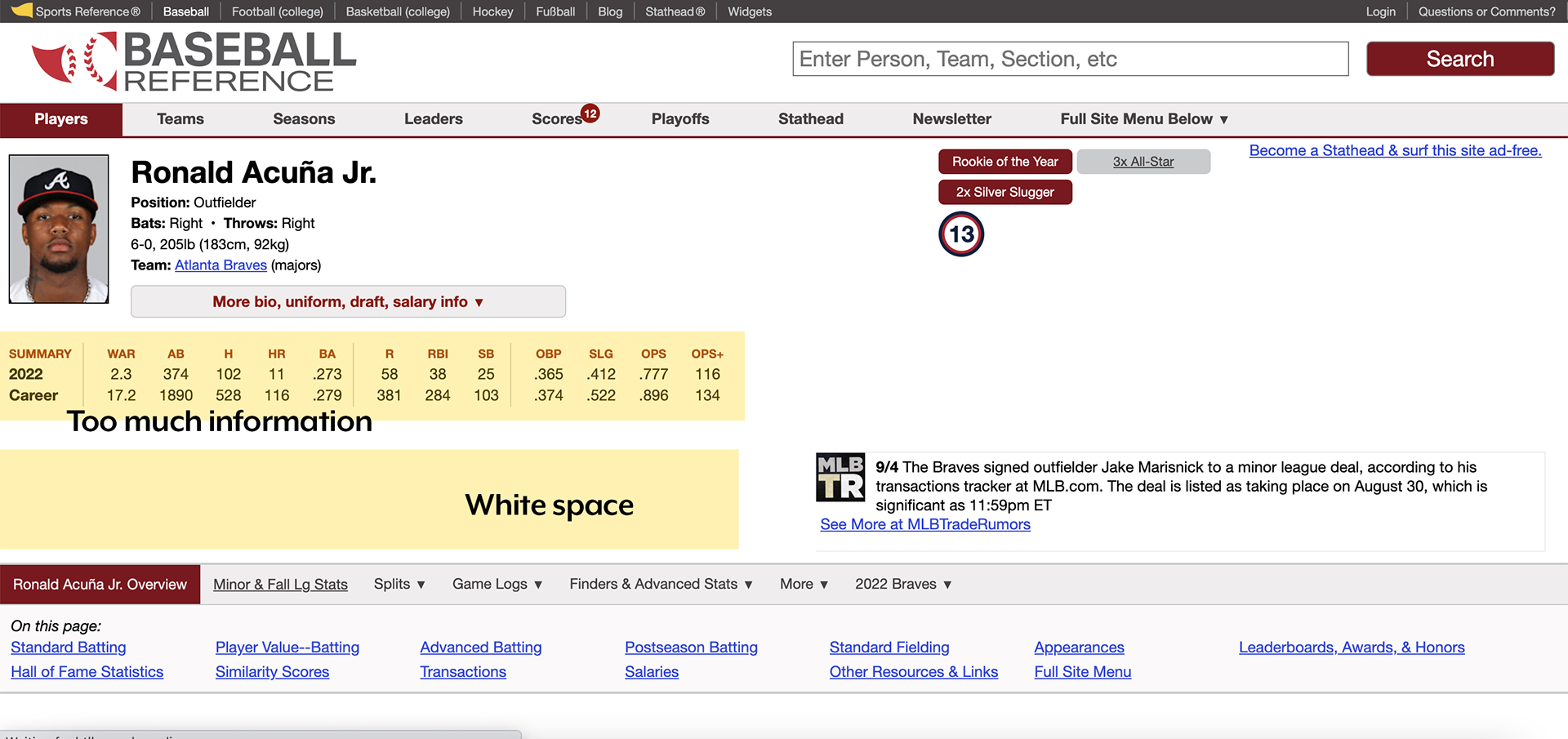Image resolution: width=1568 pixels, height=739 pixels.
Task: Jump to Postseason Batting section
Action: point(691,648)
